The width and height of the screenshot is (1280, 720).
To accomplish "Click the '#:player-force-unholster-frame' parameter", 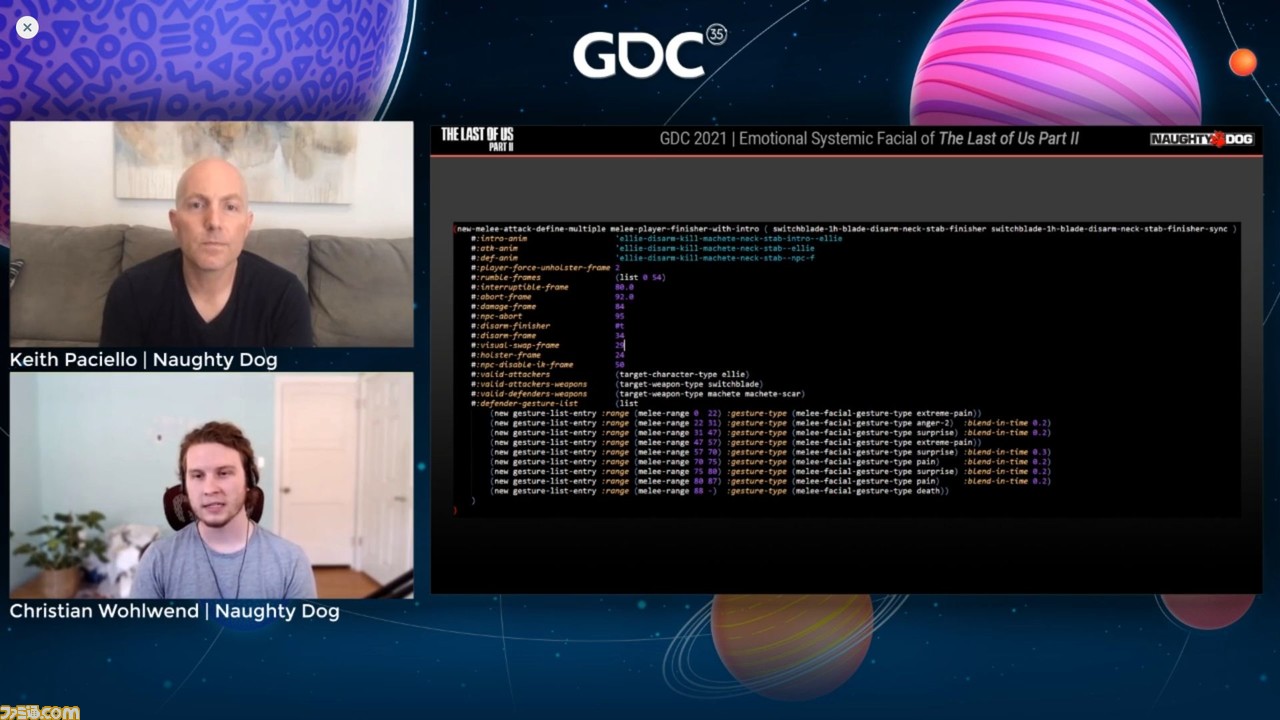I will pyautogui.click(x=540, y=268).
